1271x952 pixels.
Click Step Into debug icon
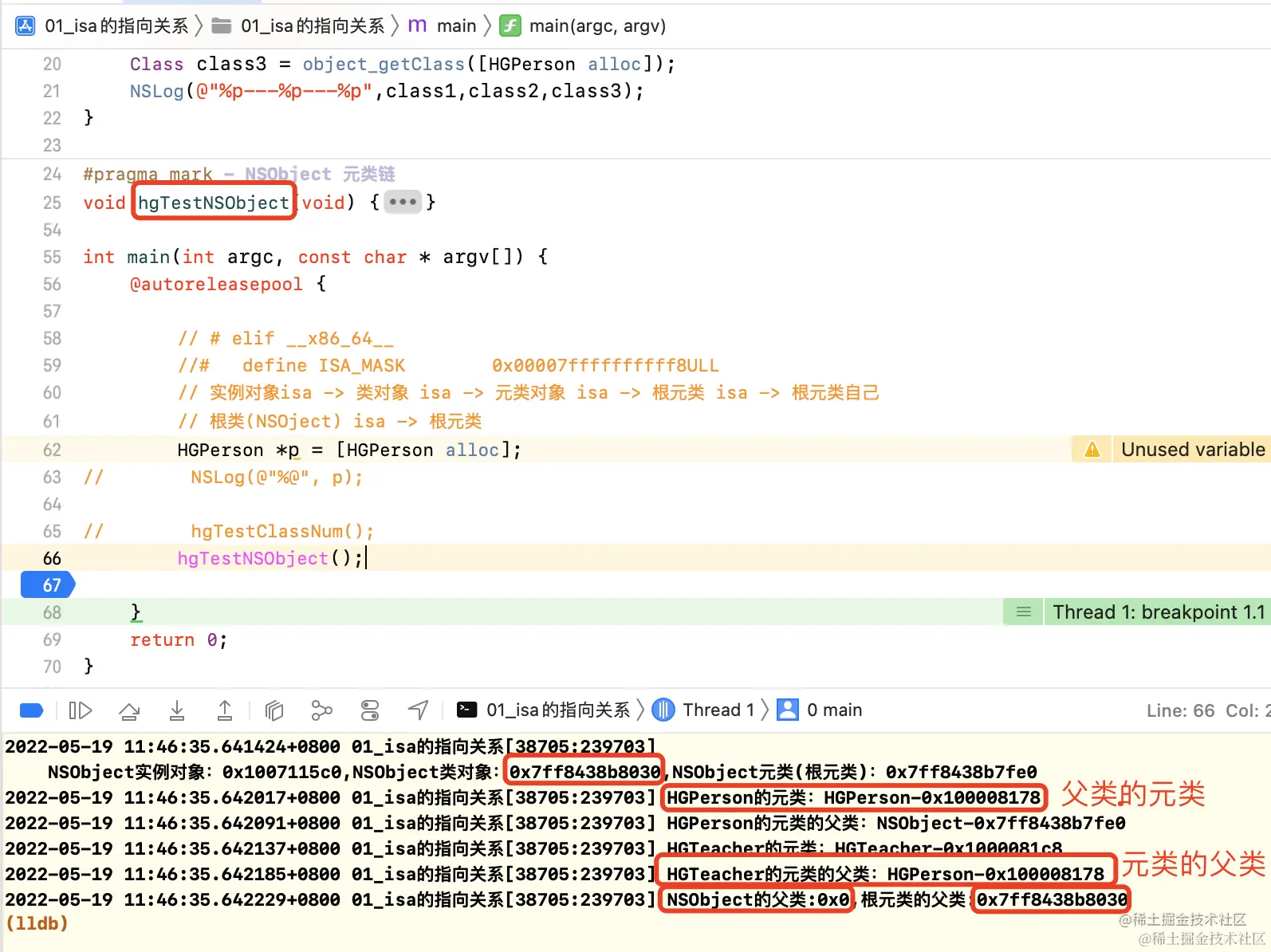pos(177,710)
